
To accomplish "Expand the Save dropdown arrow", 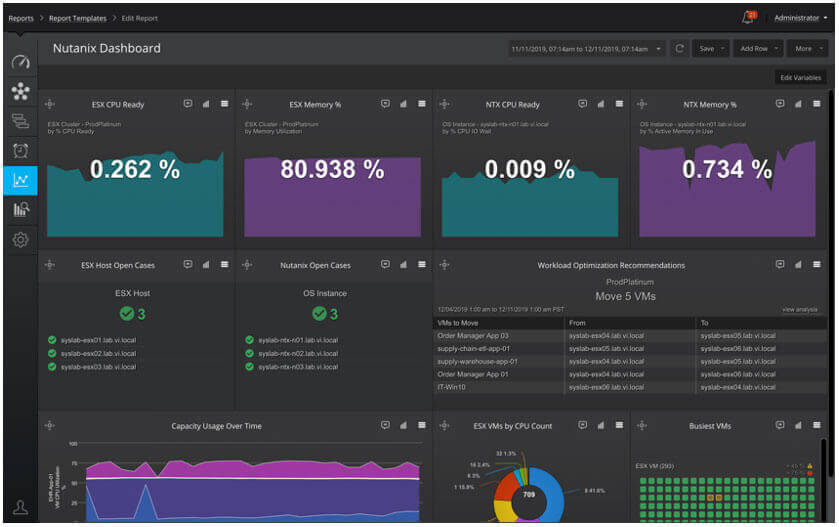I will coord(722,49).
